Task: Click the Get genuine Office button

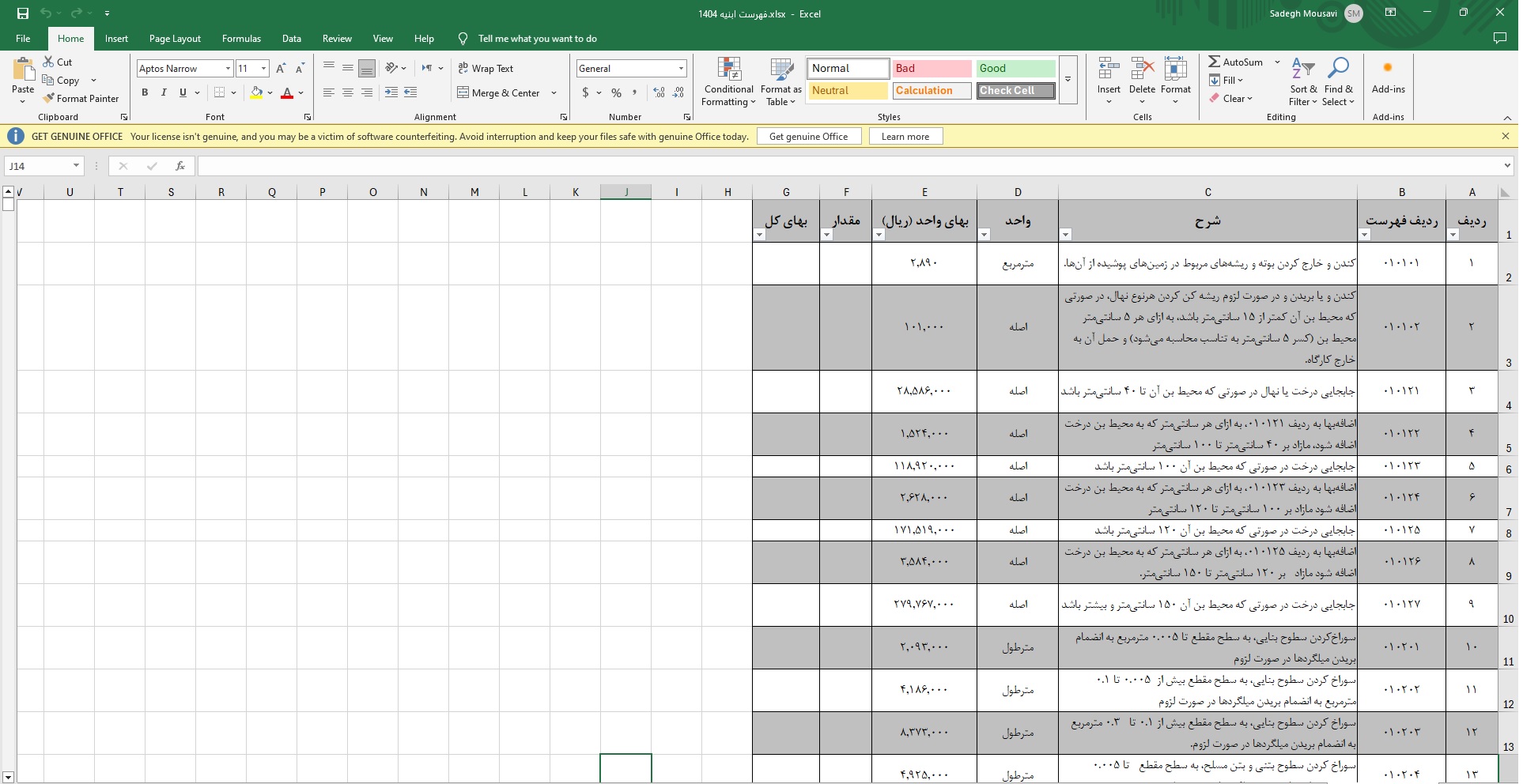Action: pos(808,137)
